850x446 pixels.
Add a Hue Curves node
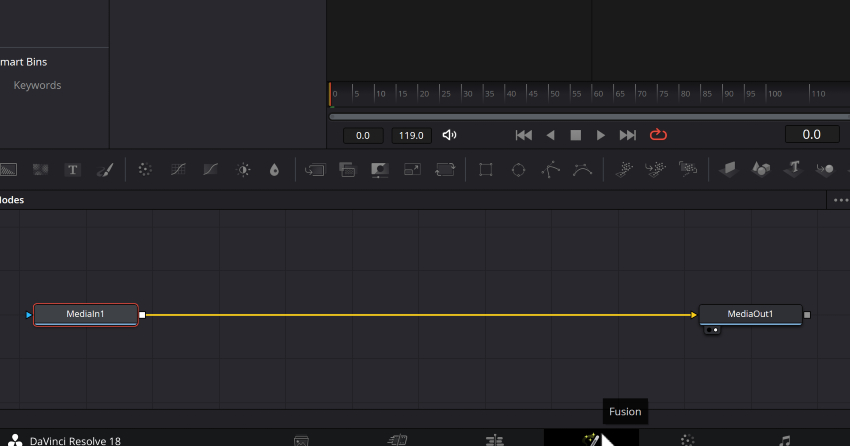(210, 170)
